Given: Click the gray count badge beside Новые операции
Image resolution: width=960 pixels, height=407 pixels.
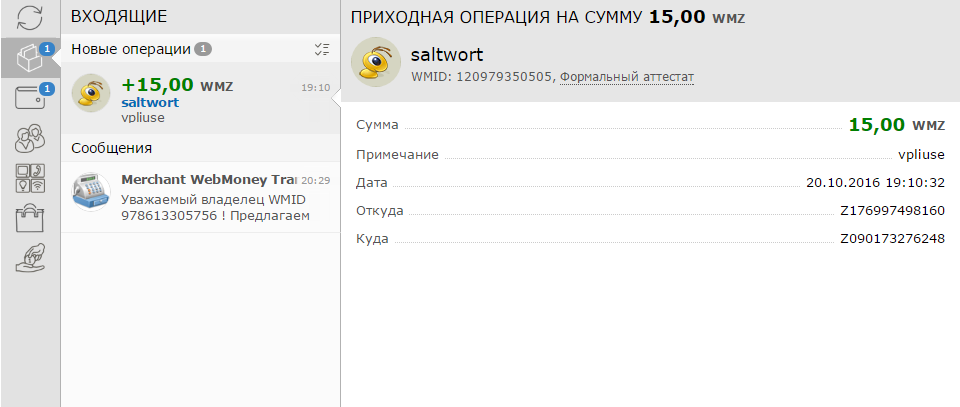Looking at the screenshot, I should [203, 49].
